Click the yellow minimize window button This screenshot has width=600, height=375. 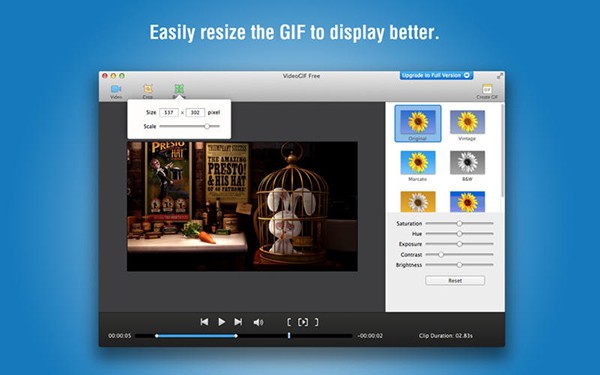(x=113, y=76)
